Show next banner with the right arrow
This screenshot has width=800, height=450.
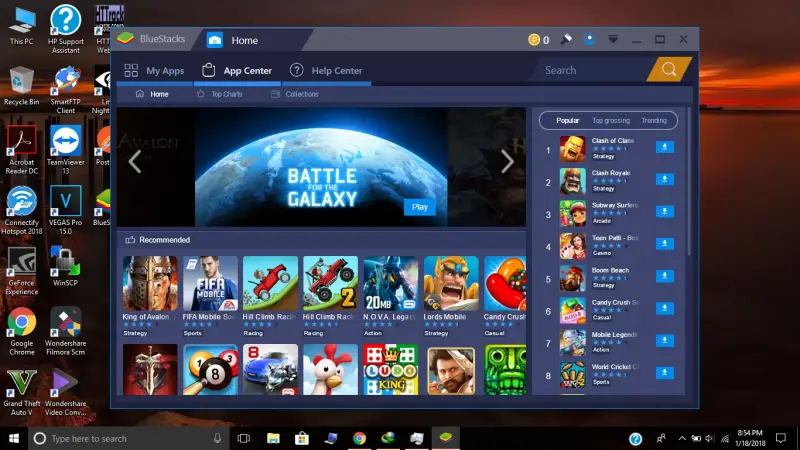pos(507,162)
